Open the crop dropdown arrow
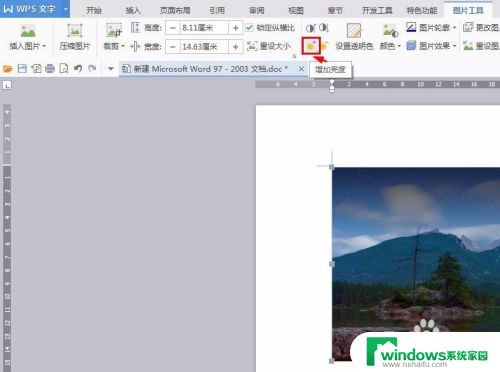The width and height of the screenshot is (500, 372). pyautogui.click(x=123, y=46)
